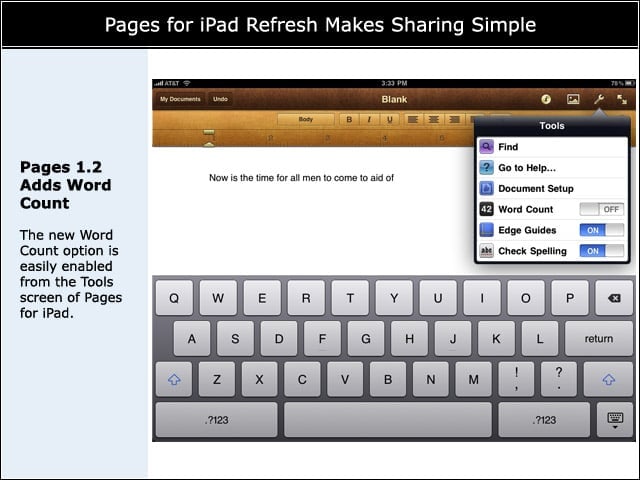This screenshot has height=480, width=640.
Task: Tap the space bar key
Action: tap(388, 420)
